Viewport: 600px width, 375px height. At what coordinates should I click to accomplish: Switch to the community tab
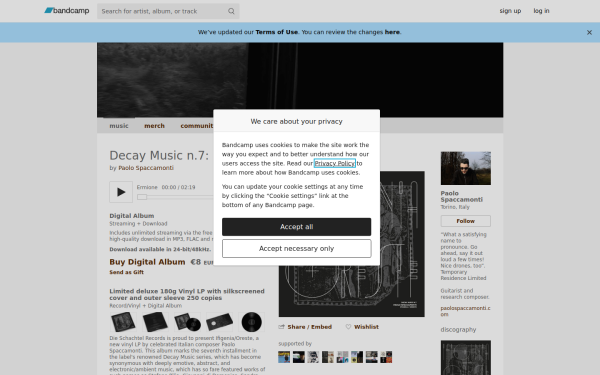click(197, 126)
